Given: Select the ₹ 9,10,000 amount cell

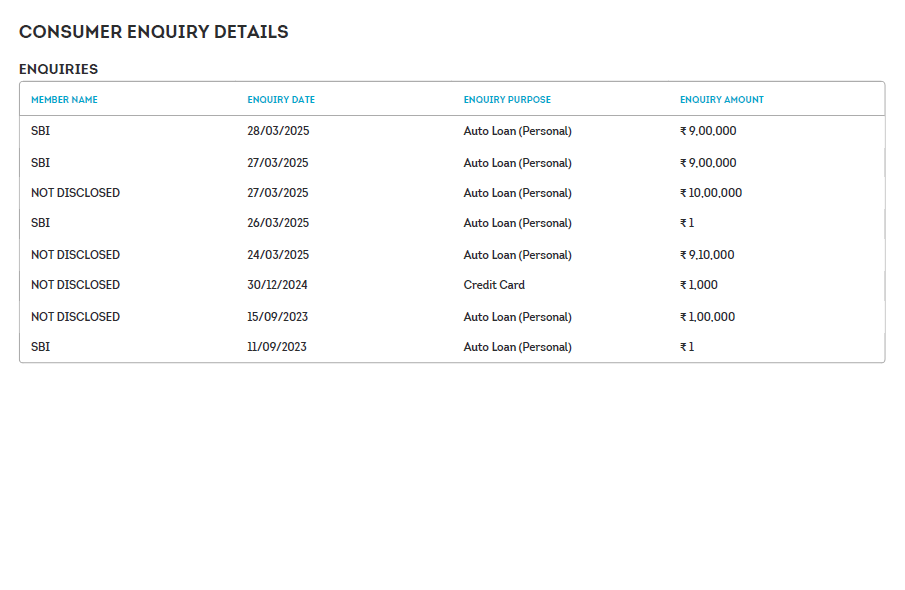Looking at the screenshot, I should tap(707, 255).
